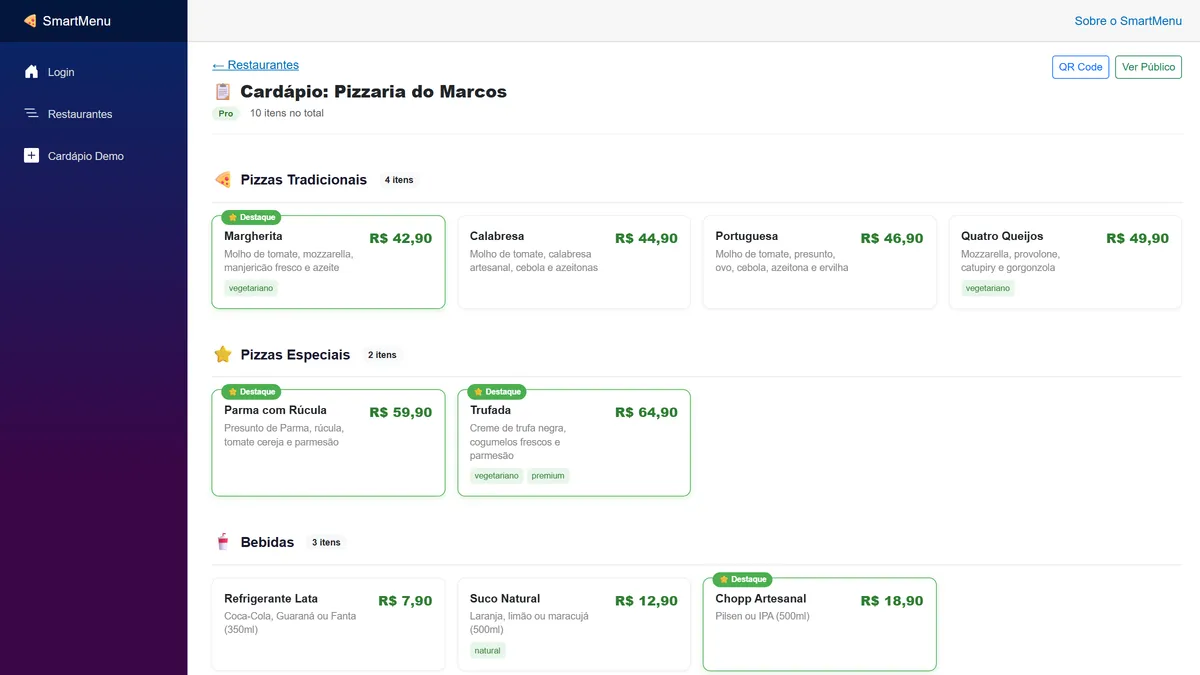Click the Bebidas section heading

(268, 542)
